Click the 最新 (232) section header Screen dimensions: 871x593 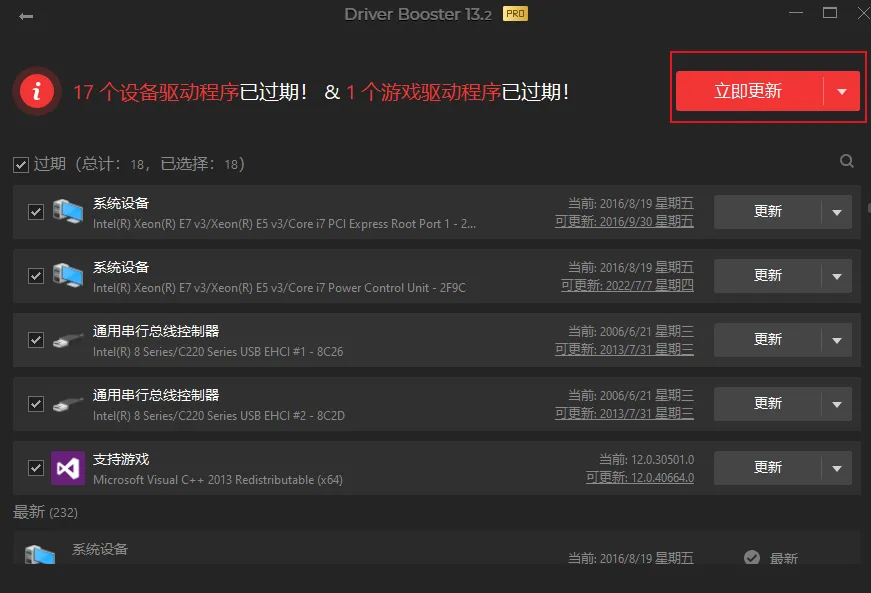[45, 512]
